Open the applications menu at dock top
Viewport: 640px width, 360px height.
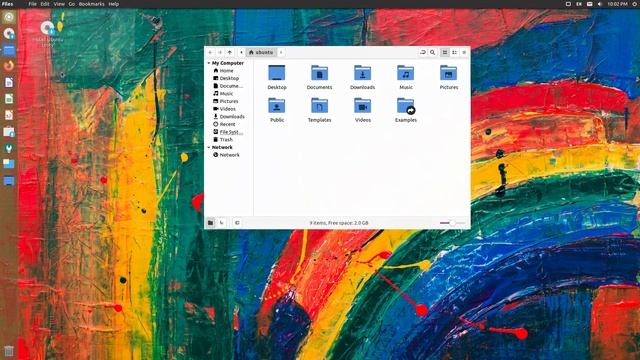tap(9, 17)
